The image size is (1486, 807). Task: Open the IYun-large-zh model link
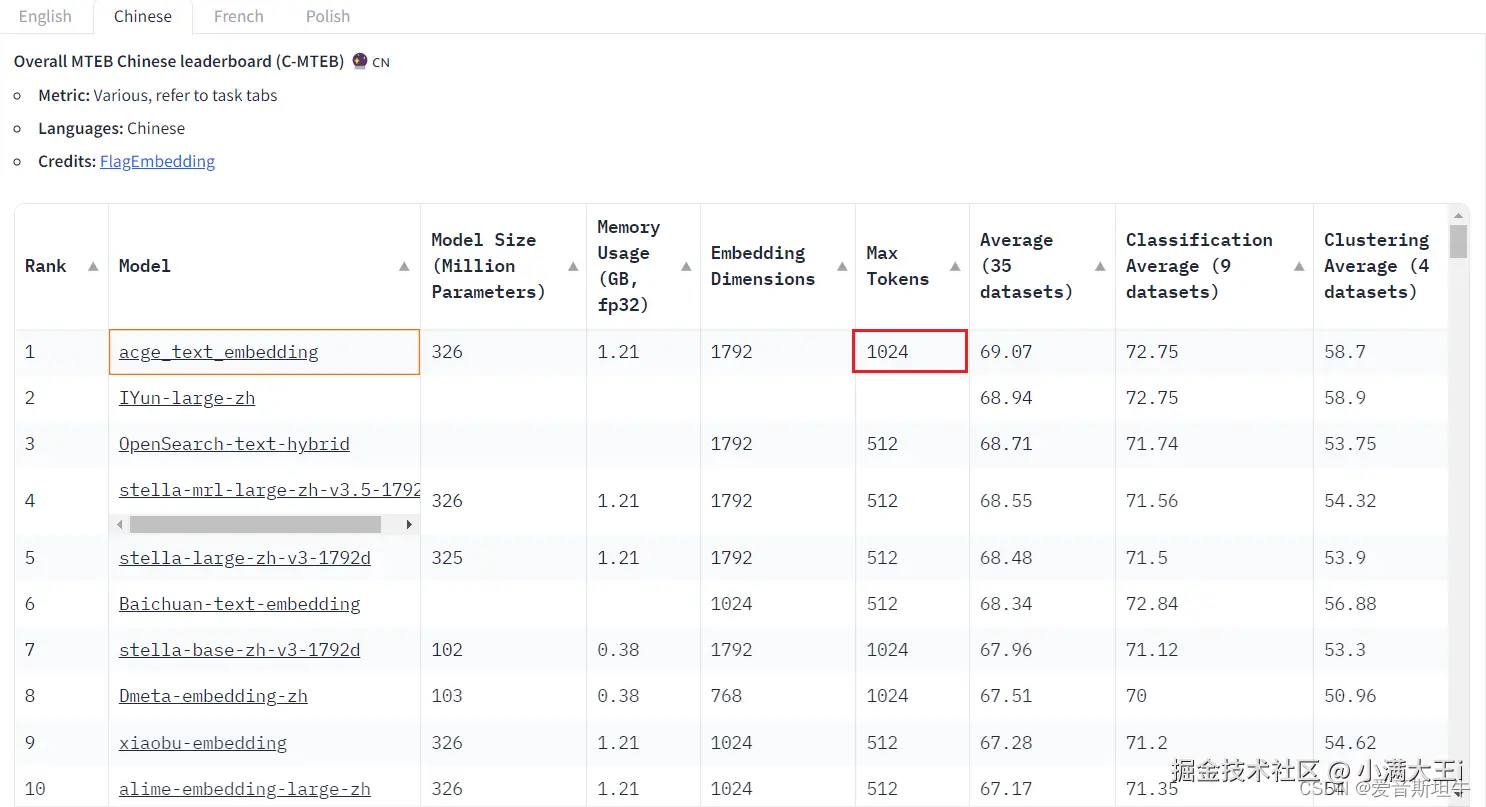click(187, 398)
